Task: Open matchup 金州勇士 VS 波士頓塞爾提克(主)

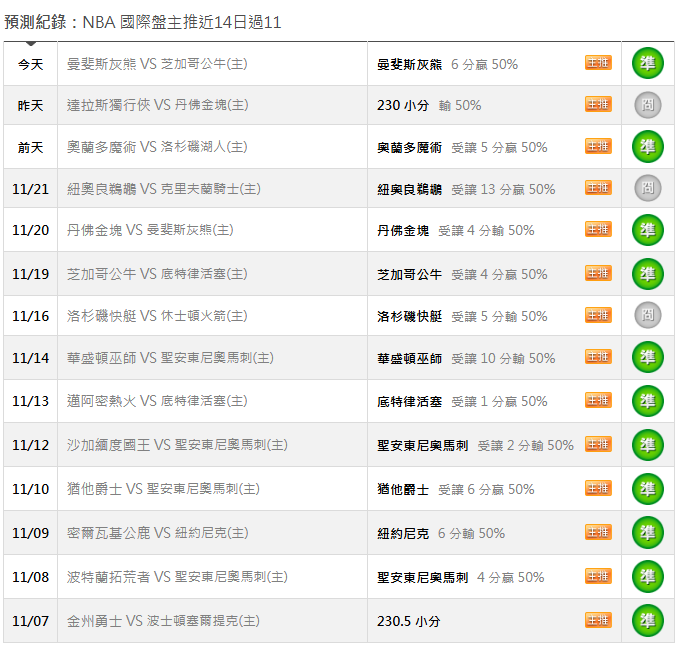Action: click(x=163, y=621)
